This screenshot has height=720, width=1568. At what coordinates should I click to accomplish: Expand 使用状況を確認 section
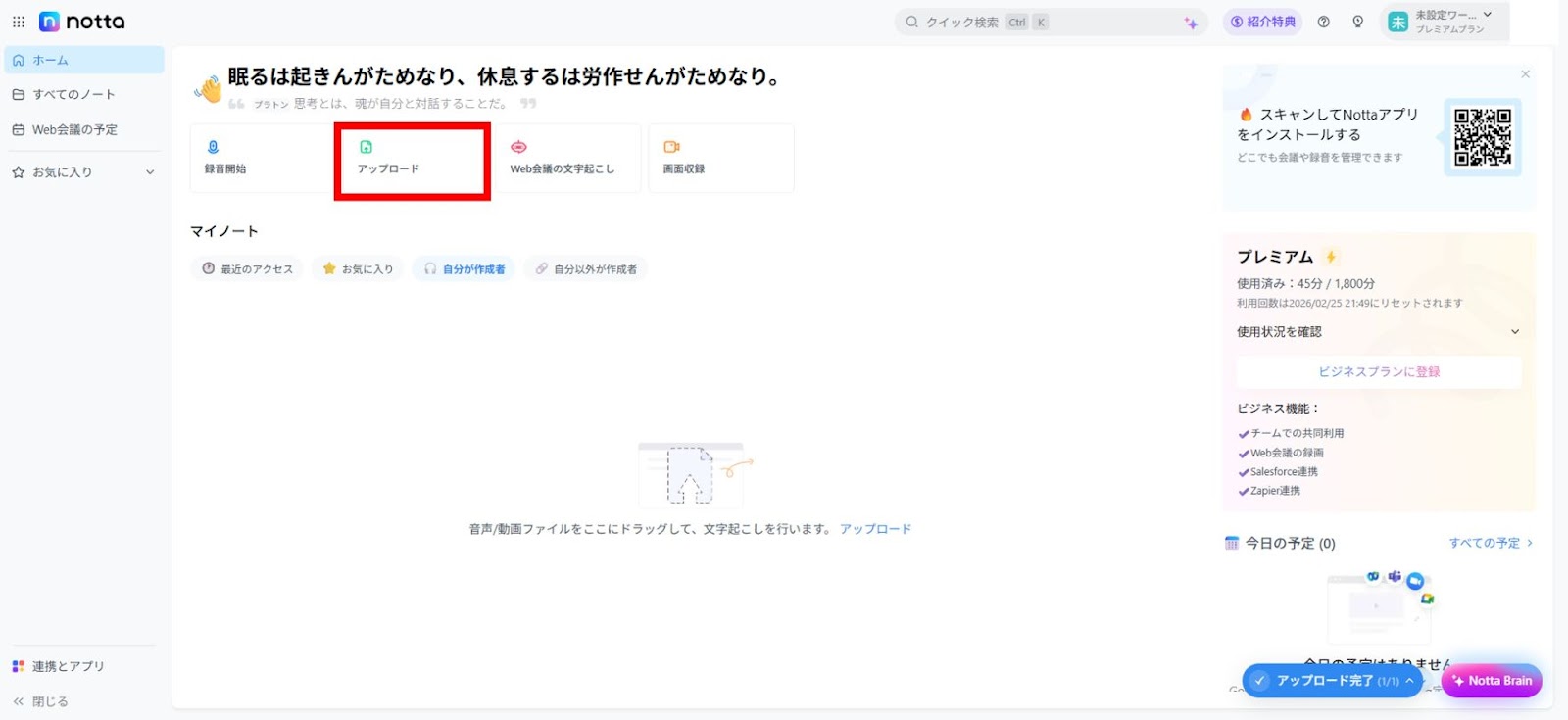[x=1378, y=332]
